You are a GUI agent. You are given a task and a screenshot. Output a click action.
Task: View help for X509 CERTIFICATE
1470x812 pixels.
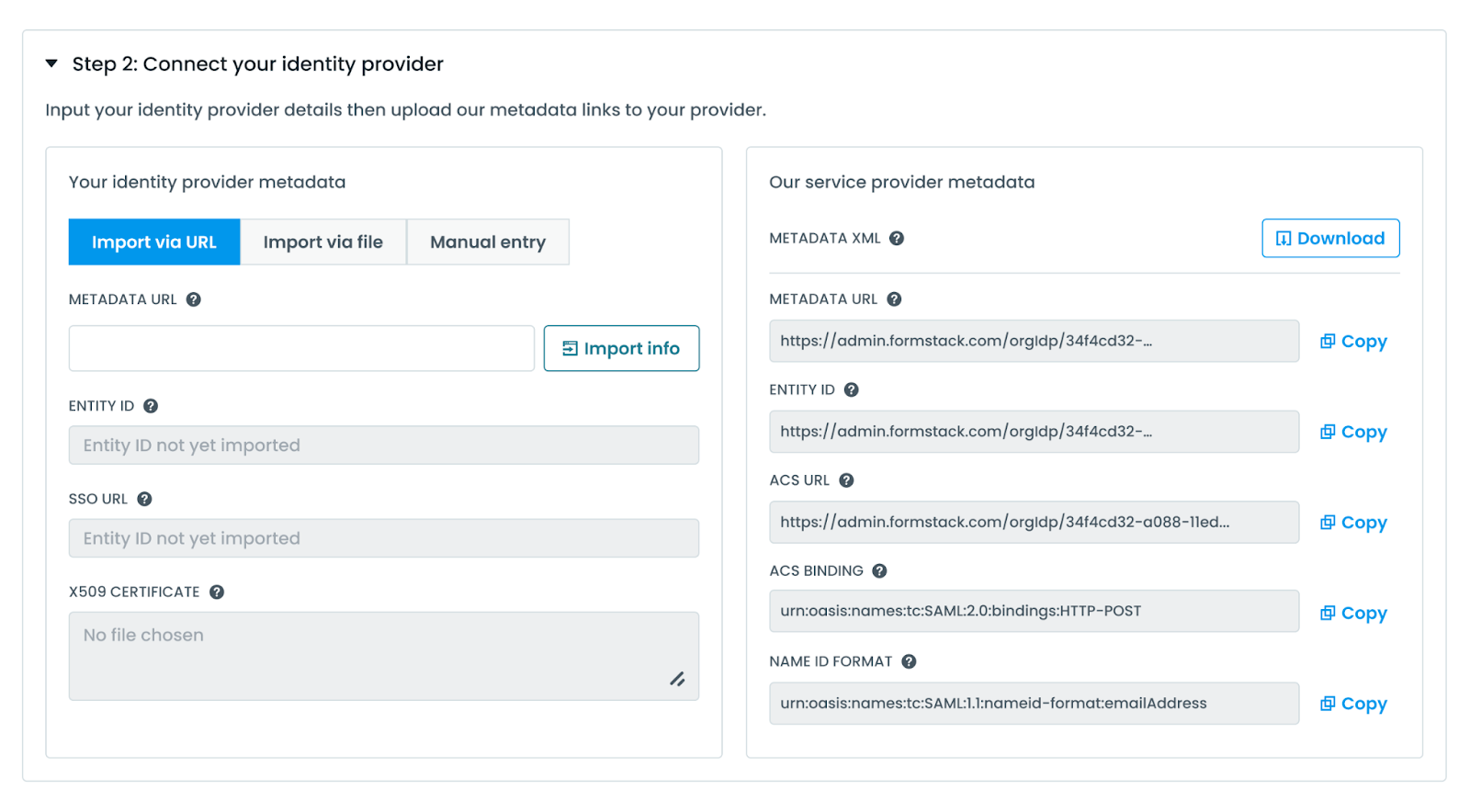217,592
